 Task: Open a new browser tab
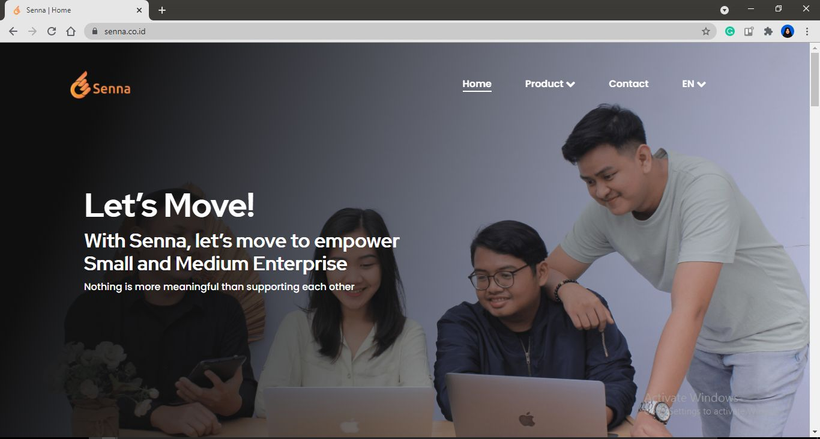162,10
